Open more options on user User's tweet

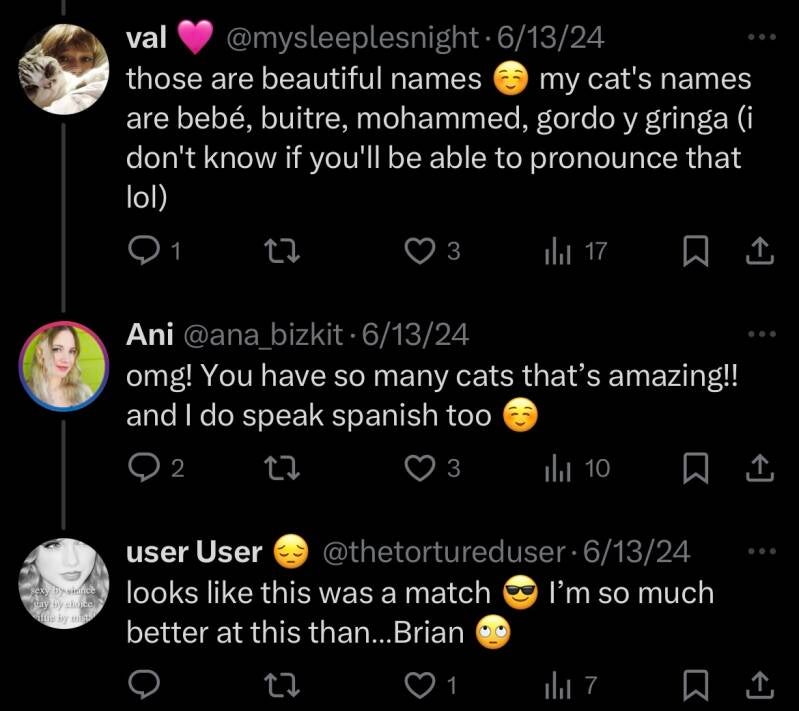pyautogui.click(x=761, y=550)
